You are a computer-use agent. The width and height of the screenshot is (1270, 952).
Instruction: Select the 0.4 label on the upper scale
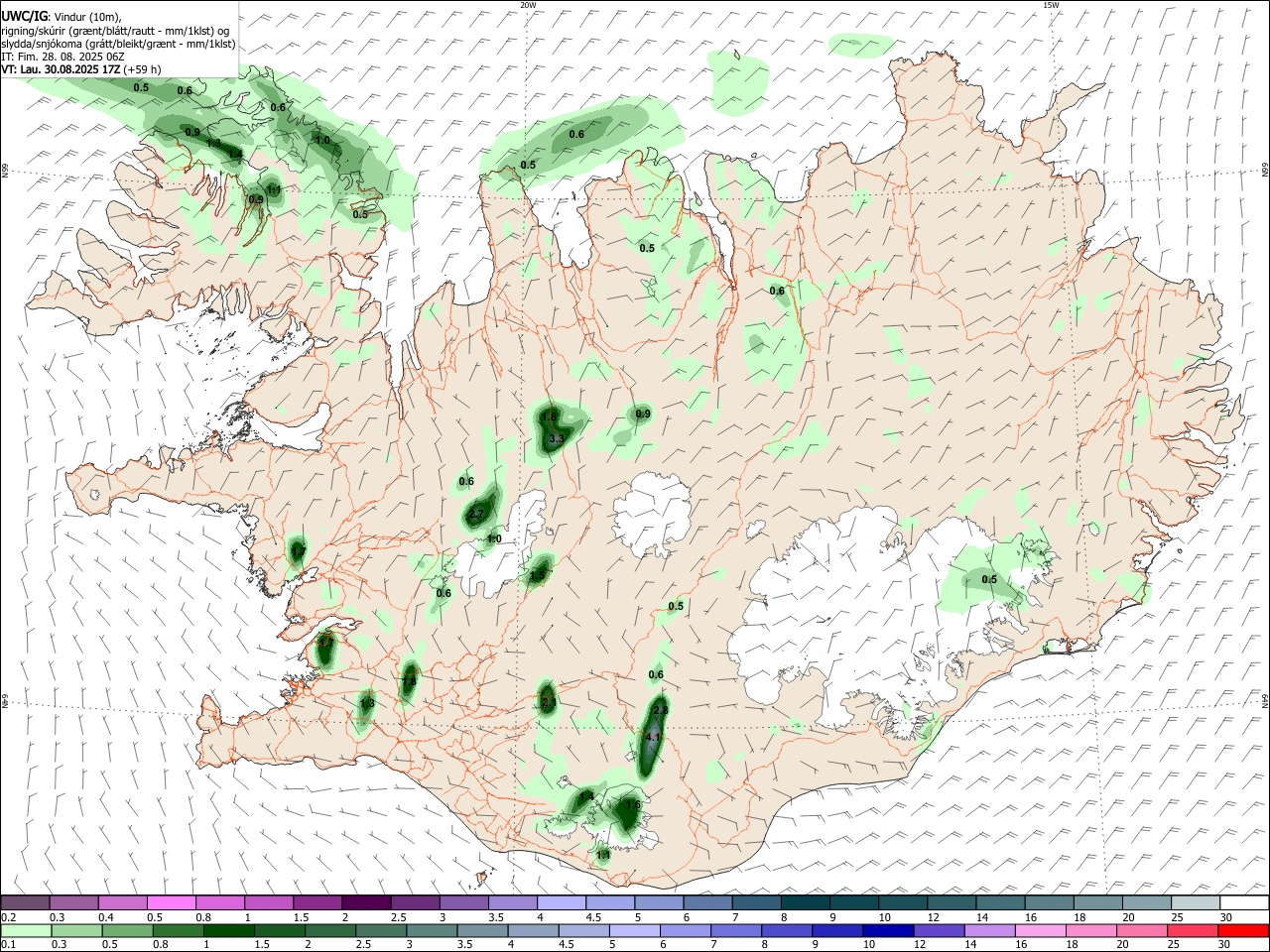point(106,917)
